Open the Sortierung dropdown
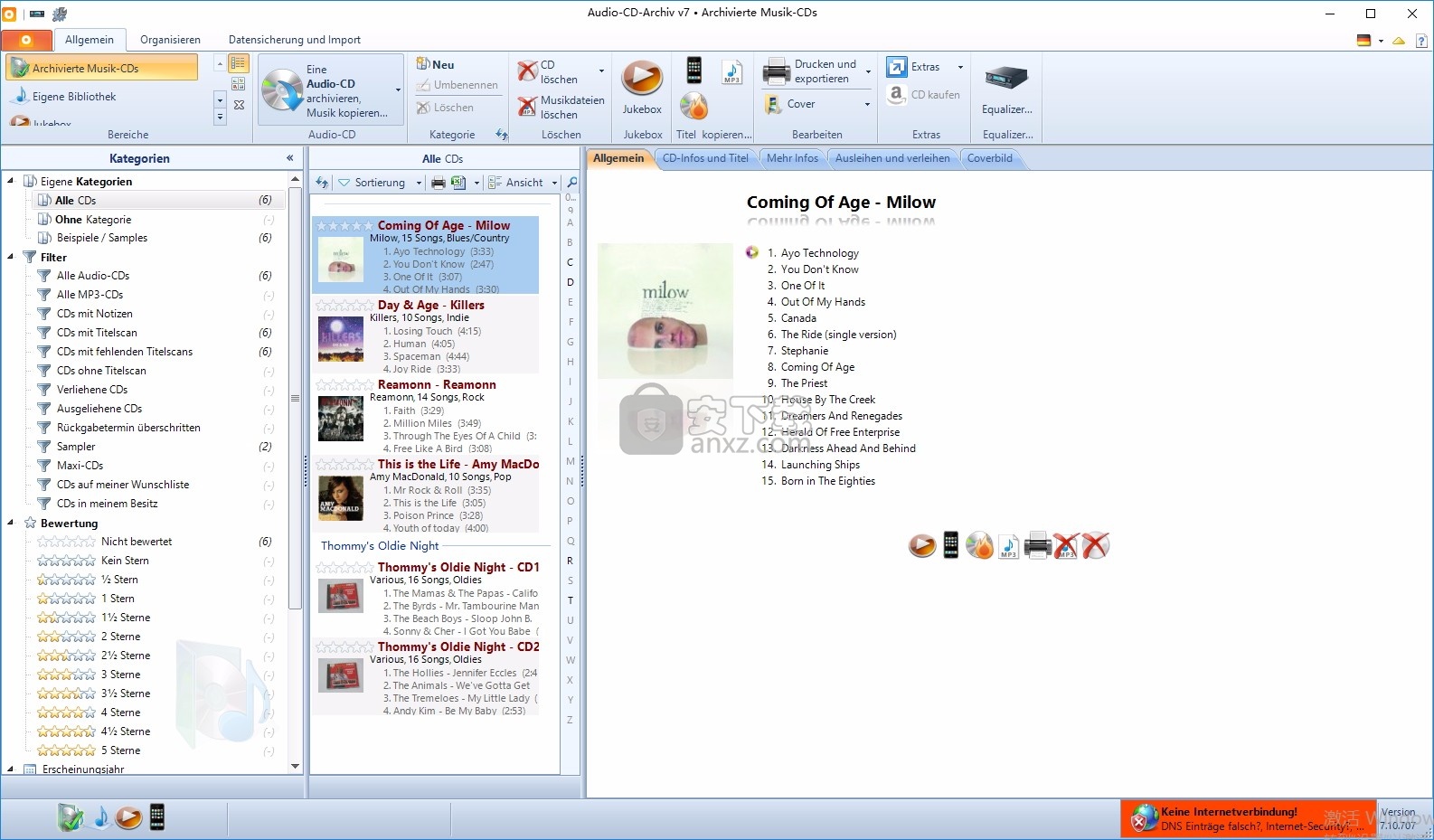The height and width of the screenshot is (840, 1434). [x=380, y=183]
